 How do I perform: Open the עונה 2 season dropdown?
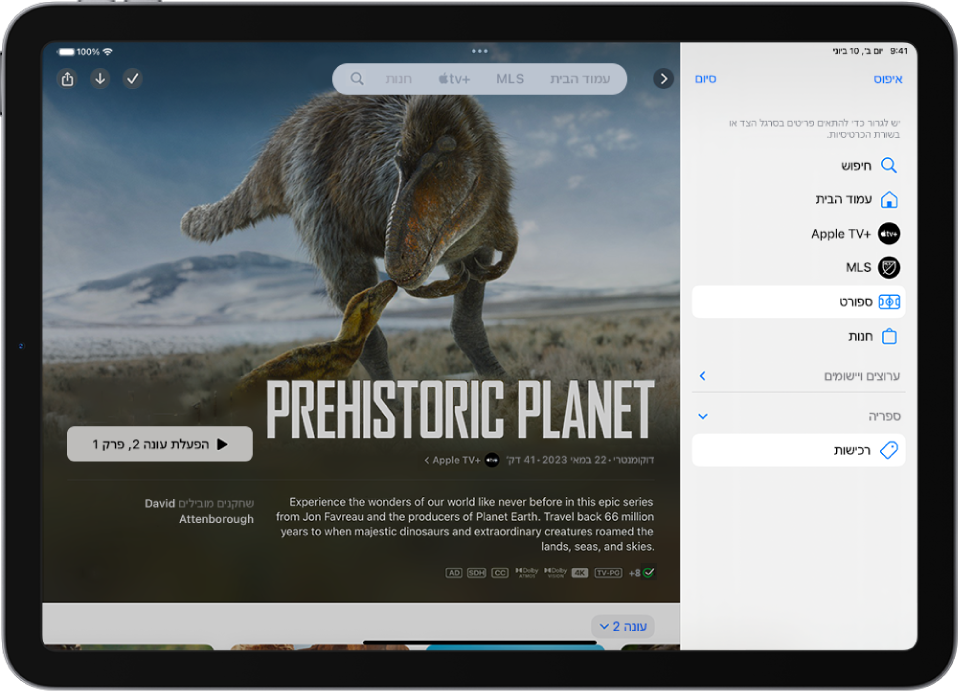click(623, 626)
